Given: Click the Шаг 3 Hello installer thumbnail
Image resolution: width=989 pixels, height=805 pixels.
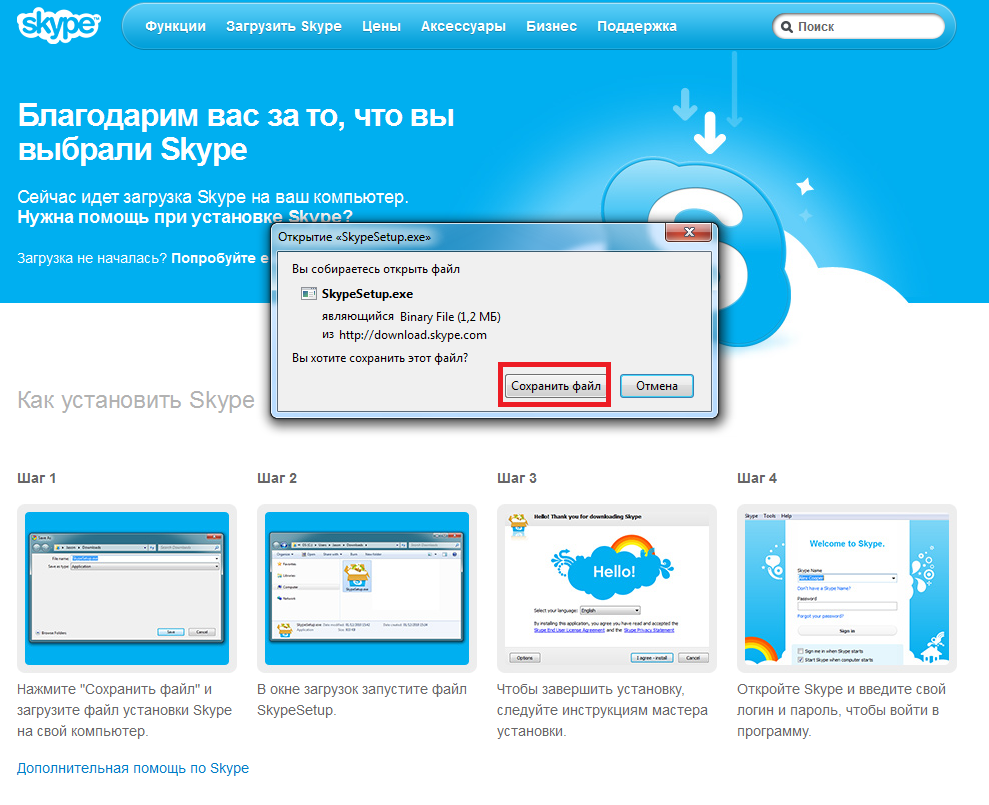Looking at the screenshot, I should point(607,588).
